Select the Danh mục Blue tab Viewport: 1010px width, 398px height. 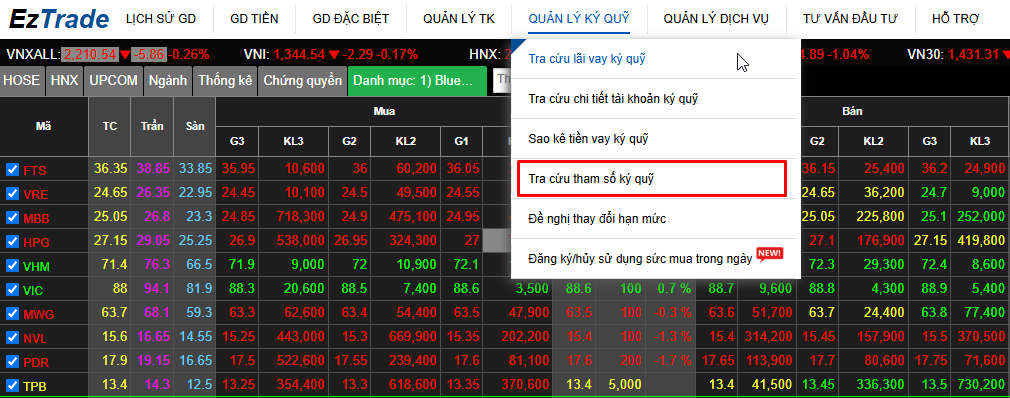tap(417, 81)
